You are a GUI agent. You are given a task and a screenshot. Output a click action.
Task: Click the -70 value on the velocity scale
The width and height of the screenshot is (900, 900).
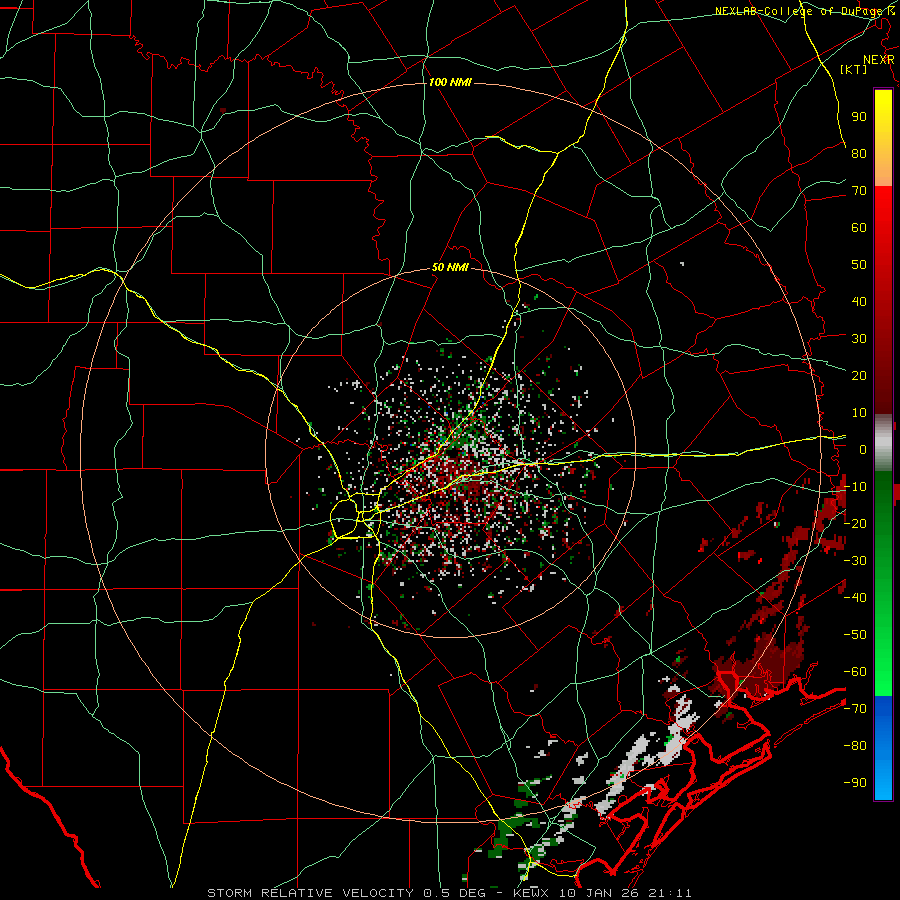[x=855, y=708]
